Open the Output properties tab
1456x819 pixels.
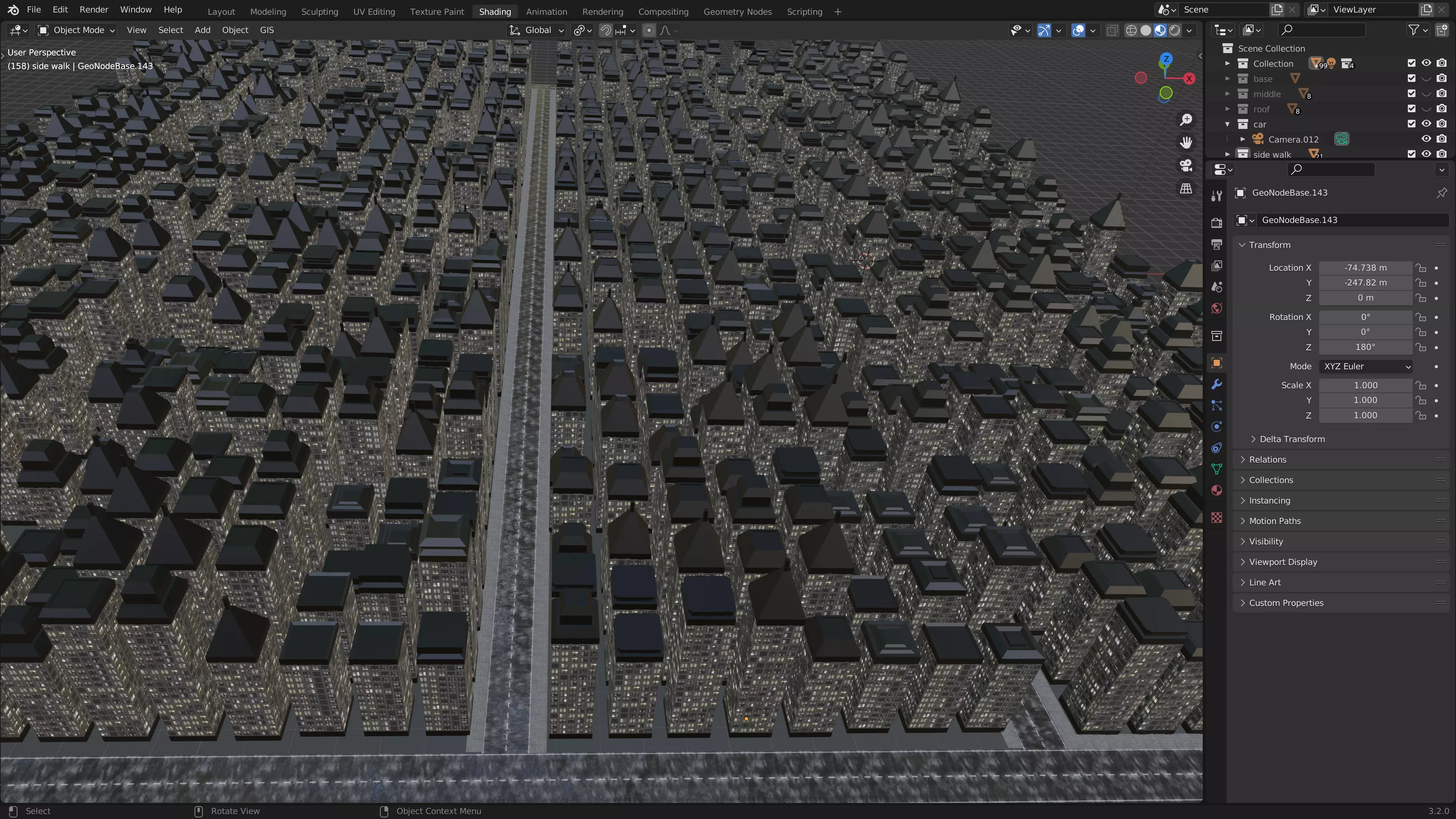[x=1216, y=244]
